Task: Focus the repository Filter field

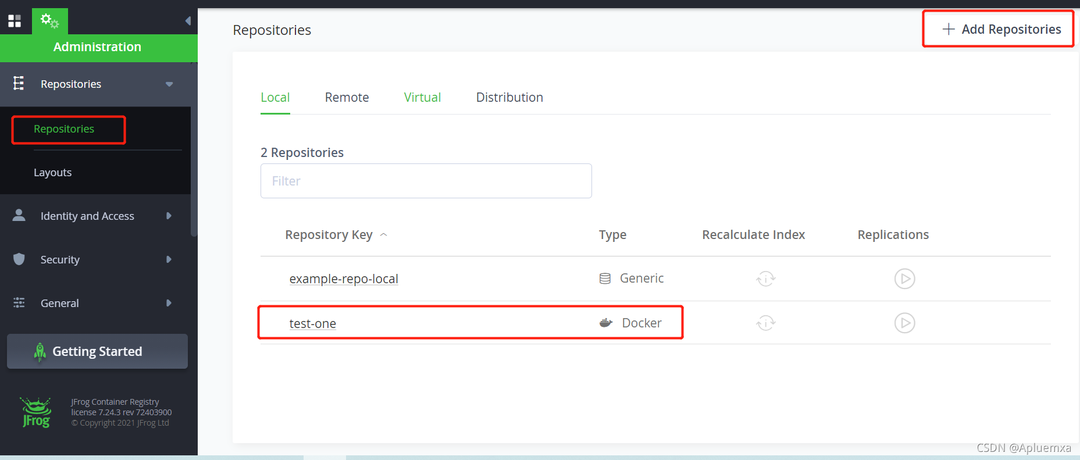Action: coord(426,181)
